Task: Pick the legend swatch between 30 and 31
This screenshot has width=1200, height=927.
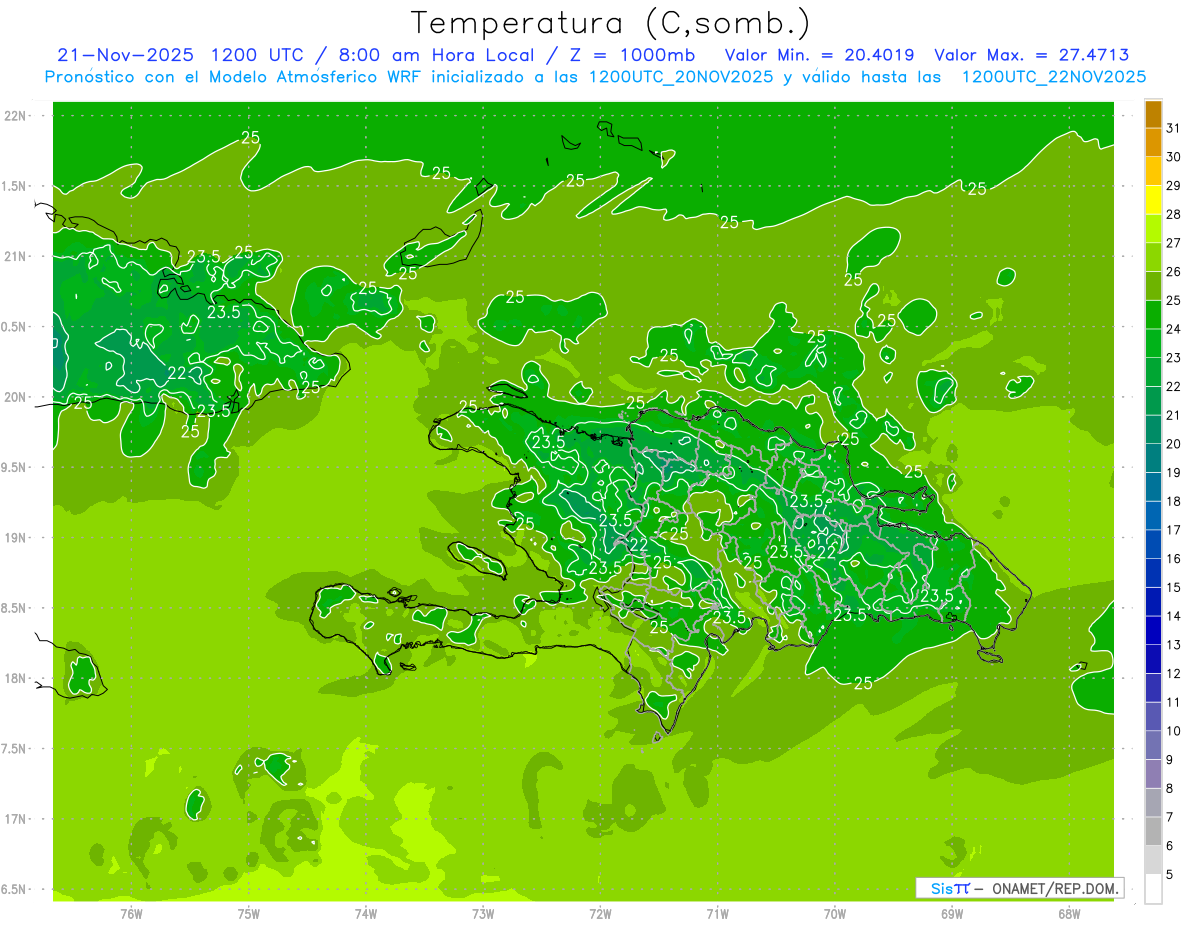Action: [x=1153, y=142]
